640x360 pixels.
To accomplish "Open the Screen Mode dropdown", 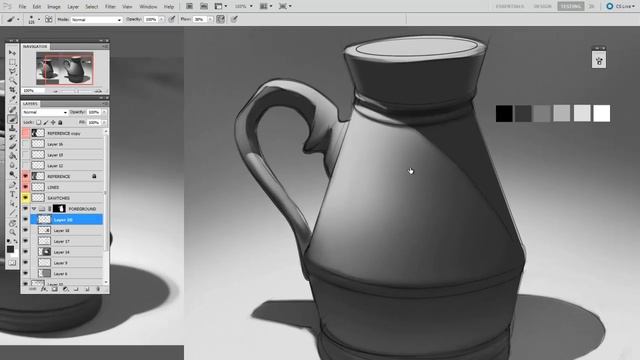I will 284,6.
